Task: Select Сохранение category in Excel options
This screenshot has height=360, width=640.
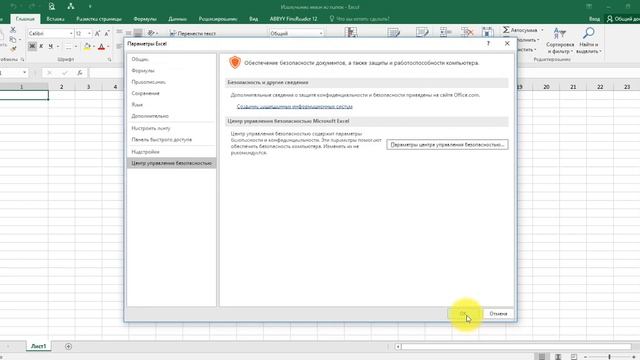Action: pos(171,93)
